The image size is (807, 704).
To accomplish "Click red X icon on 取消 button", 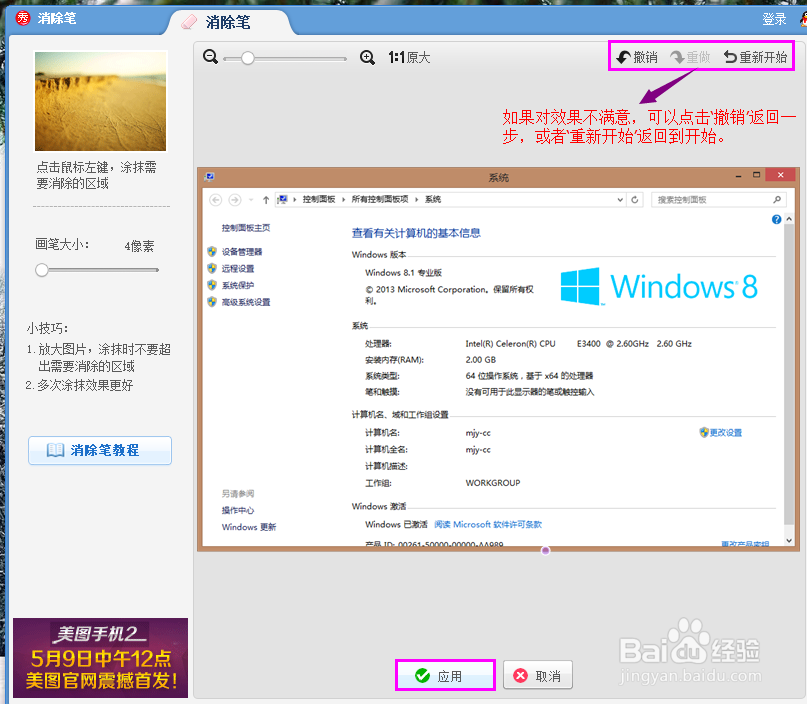I will pyautogui.click(x=521, y=675).
